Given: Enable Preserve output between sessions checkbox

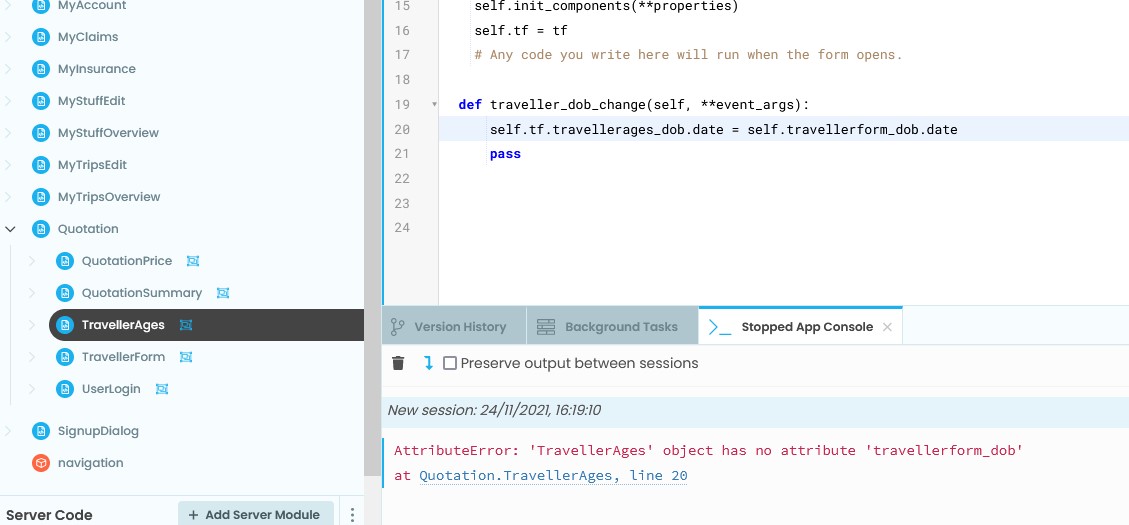Looking at the screenshot, I should (x=450, y=363).
